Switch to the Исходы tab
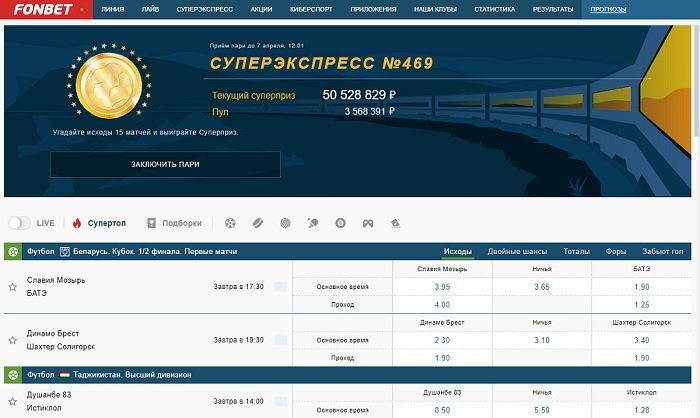700x418 pixels. 458,251
